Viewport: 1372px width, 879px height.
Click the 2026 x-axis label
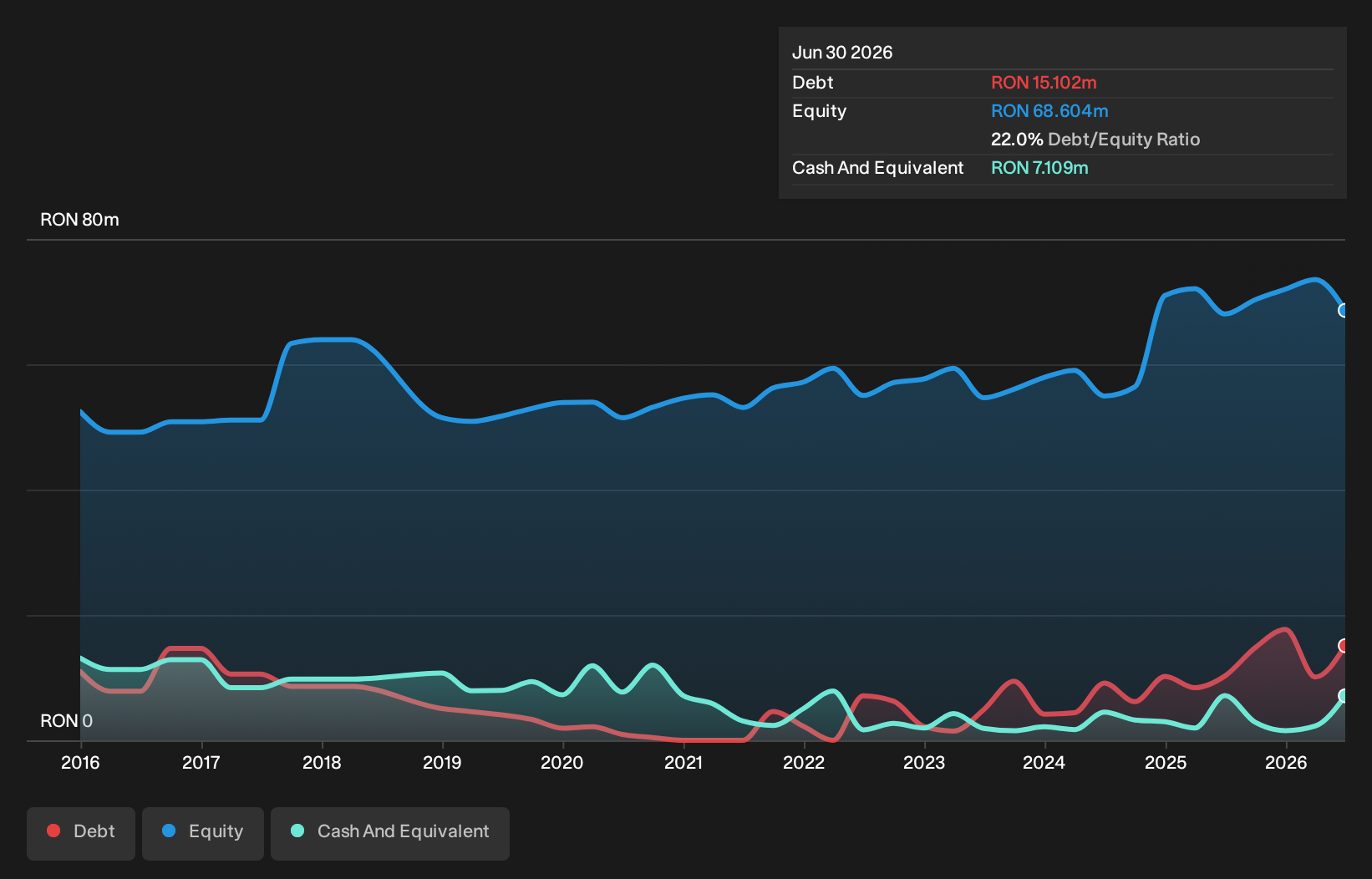point(1286,762)
